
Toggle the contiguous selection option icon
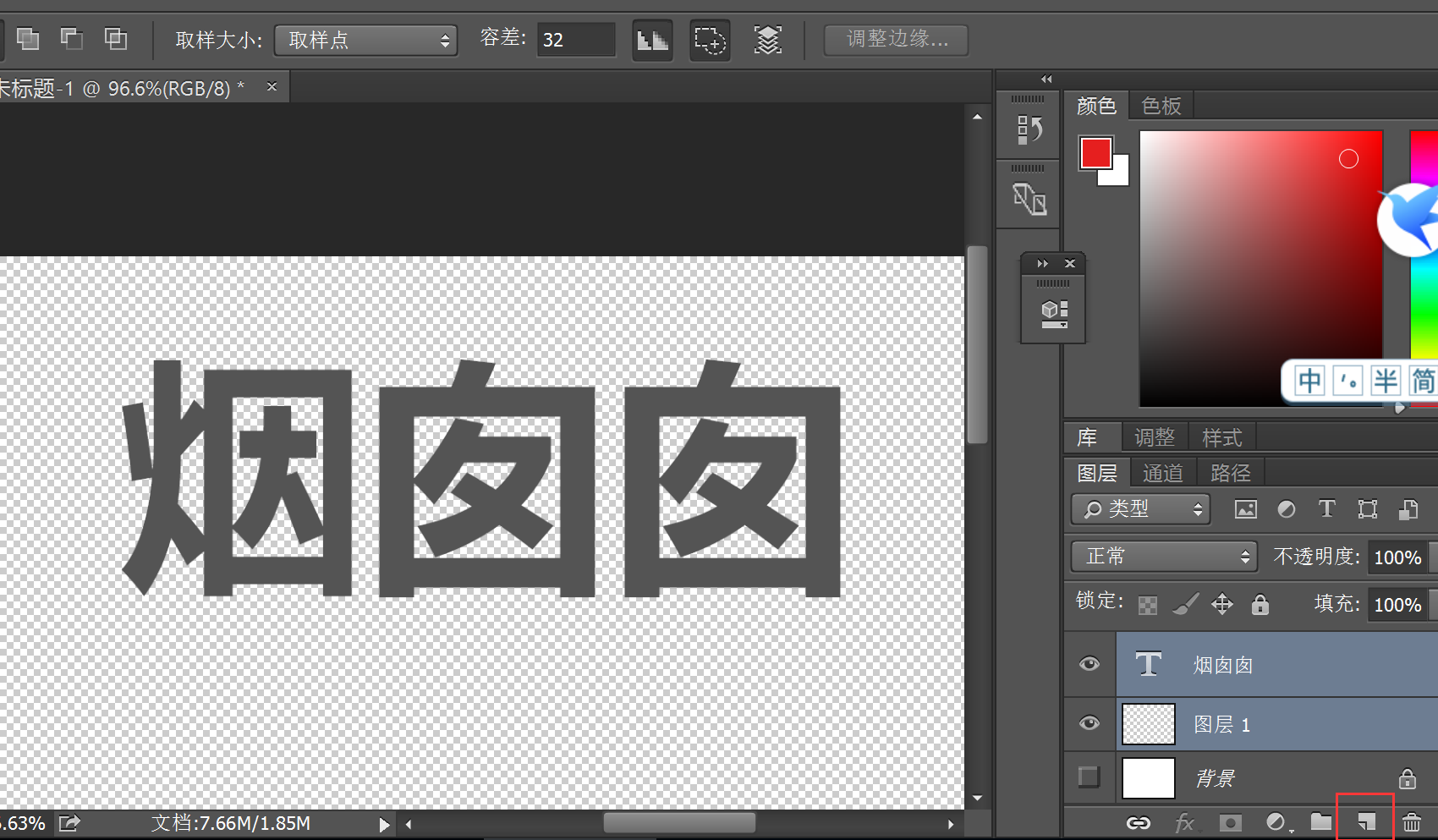pos(710,40)
